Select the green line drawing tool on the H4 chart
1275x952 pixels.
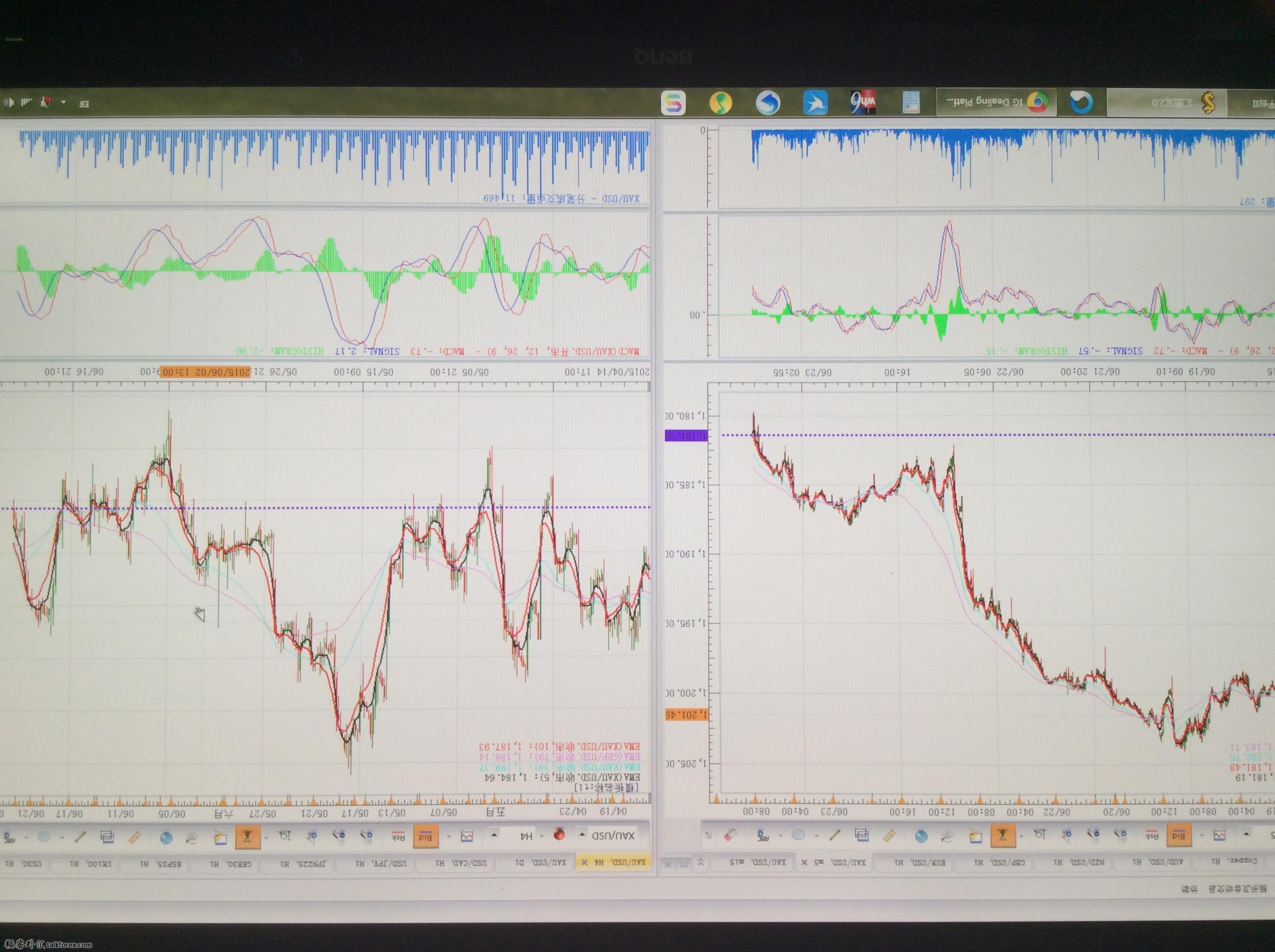[80, 837]
